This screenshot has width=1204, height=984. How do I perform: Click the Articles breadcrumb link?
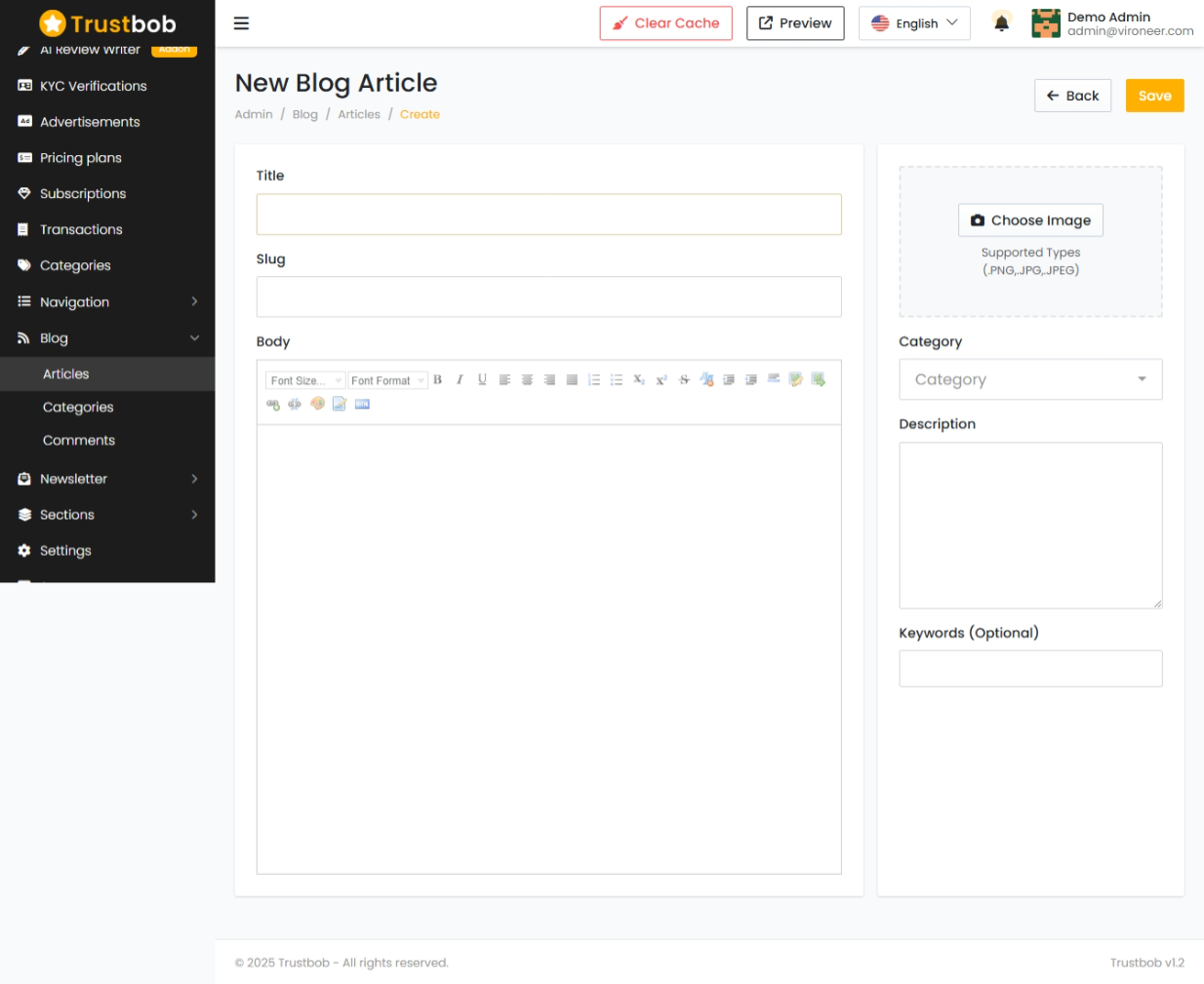click(x=359, y=114)
